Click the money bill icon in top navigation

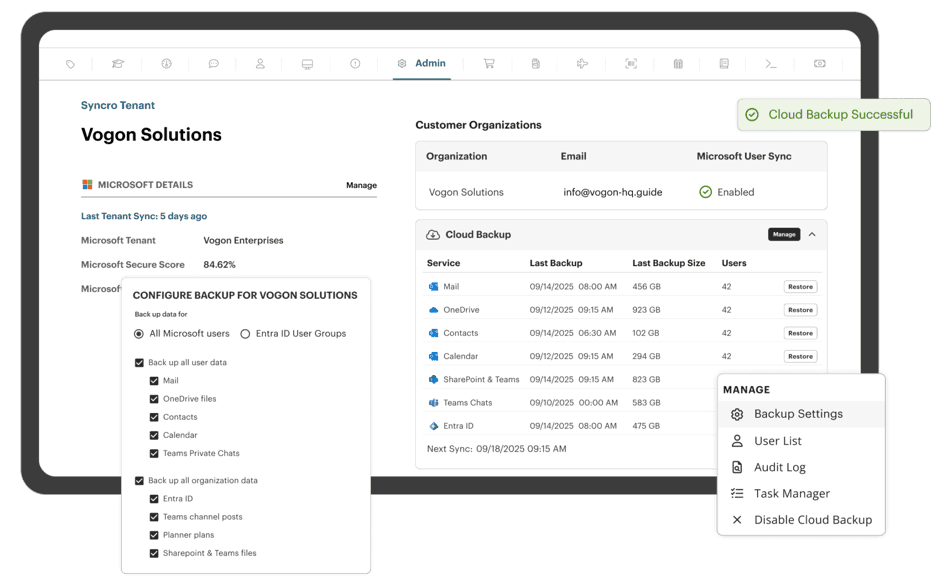(820, 64)
